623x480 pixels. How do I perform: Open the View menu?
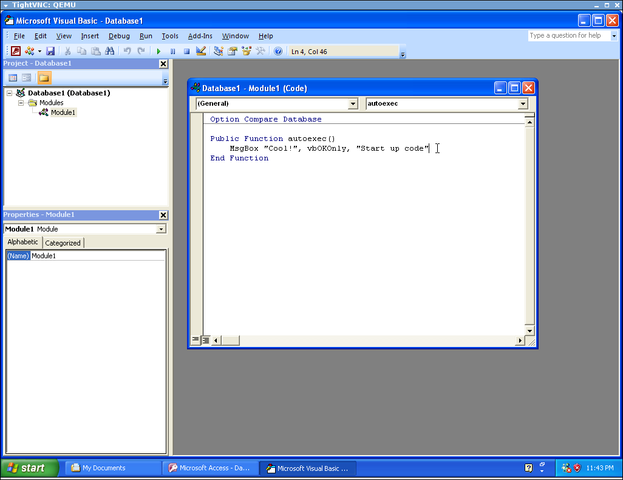pos(64,36)
